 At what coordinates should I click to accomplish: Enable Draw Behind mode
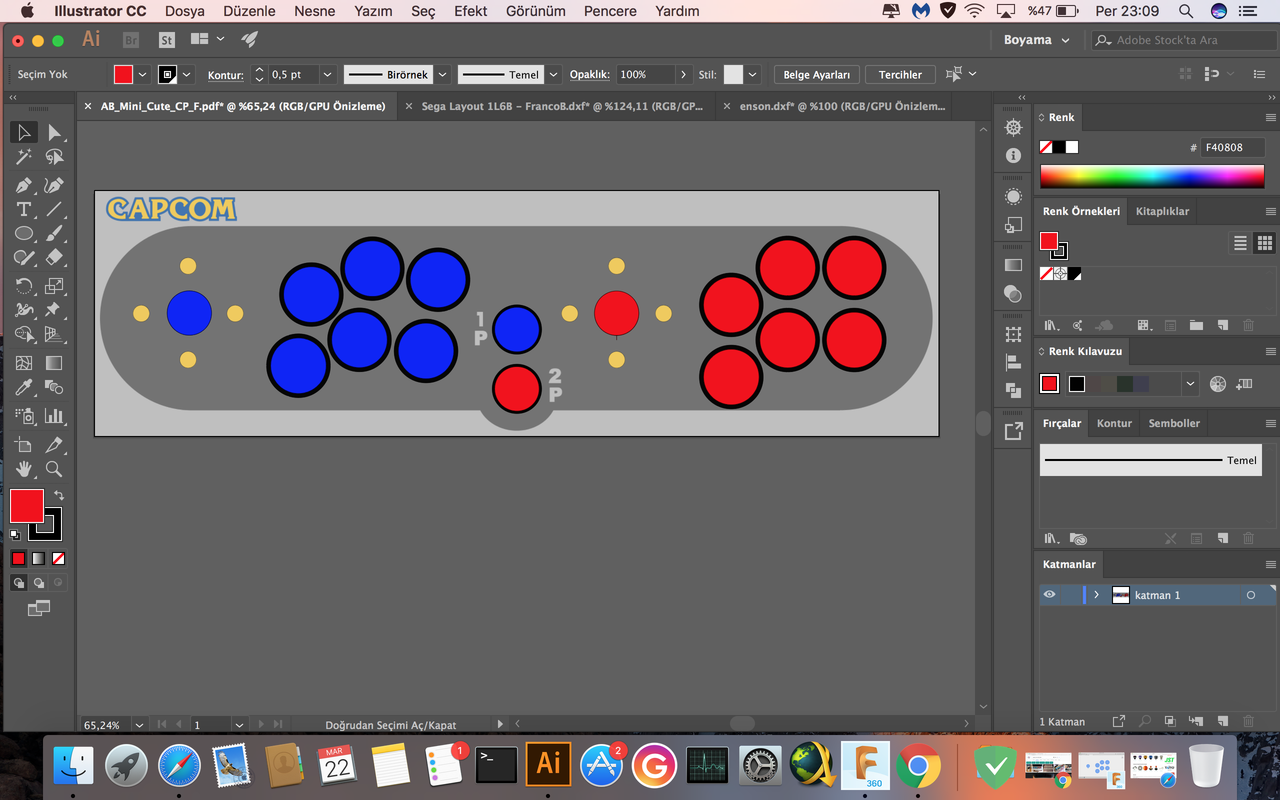pyautogui.click(x=38, y=583)
